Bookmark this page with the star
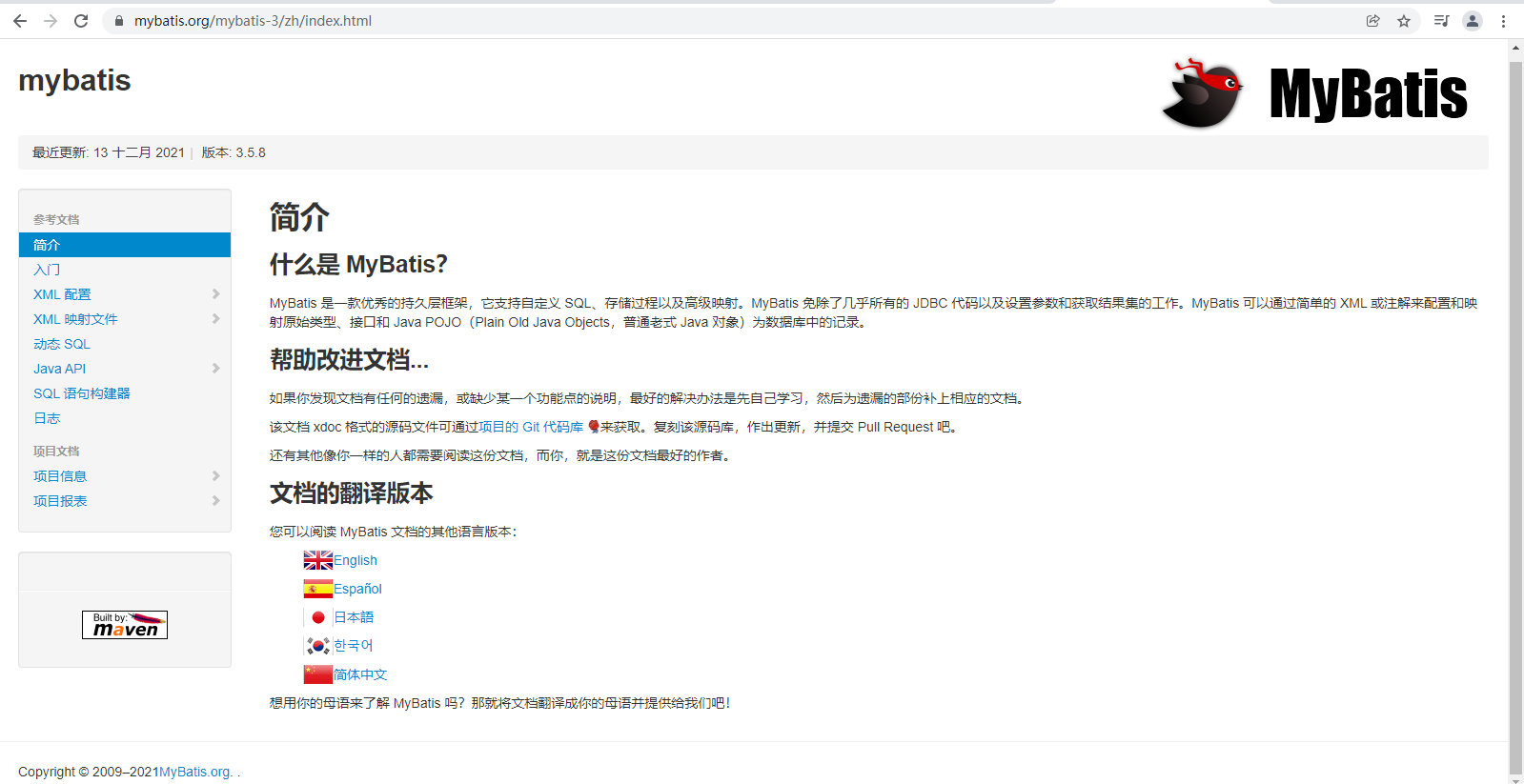This screenshot has height=784, width=1524. [x=1404, y=21]
